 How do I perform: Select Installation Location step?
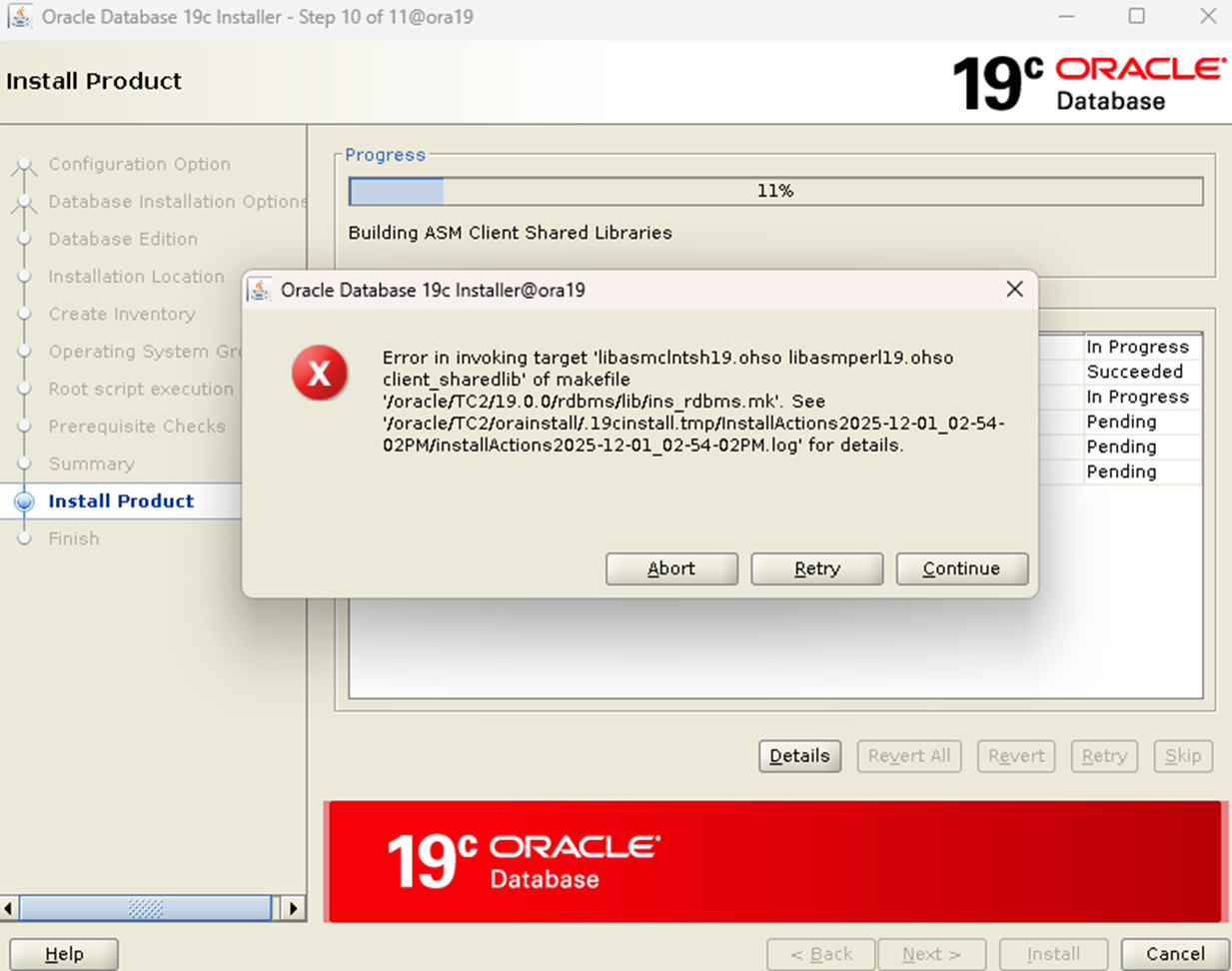(136, 277)
